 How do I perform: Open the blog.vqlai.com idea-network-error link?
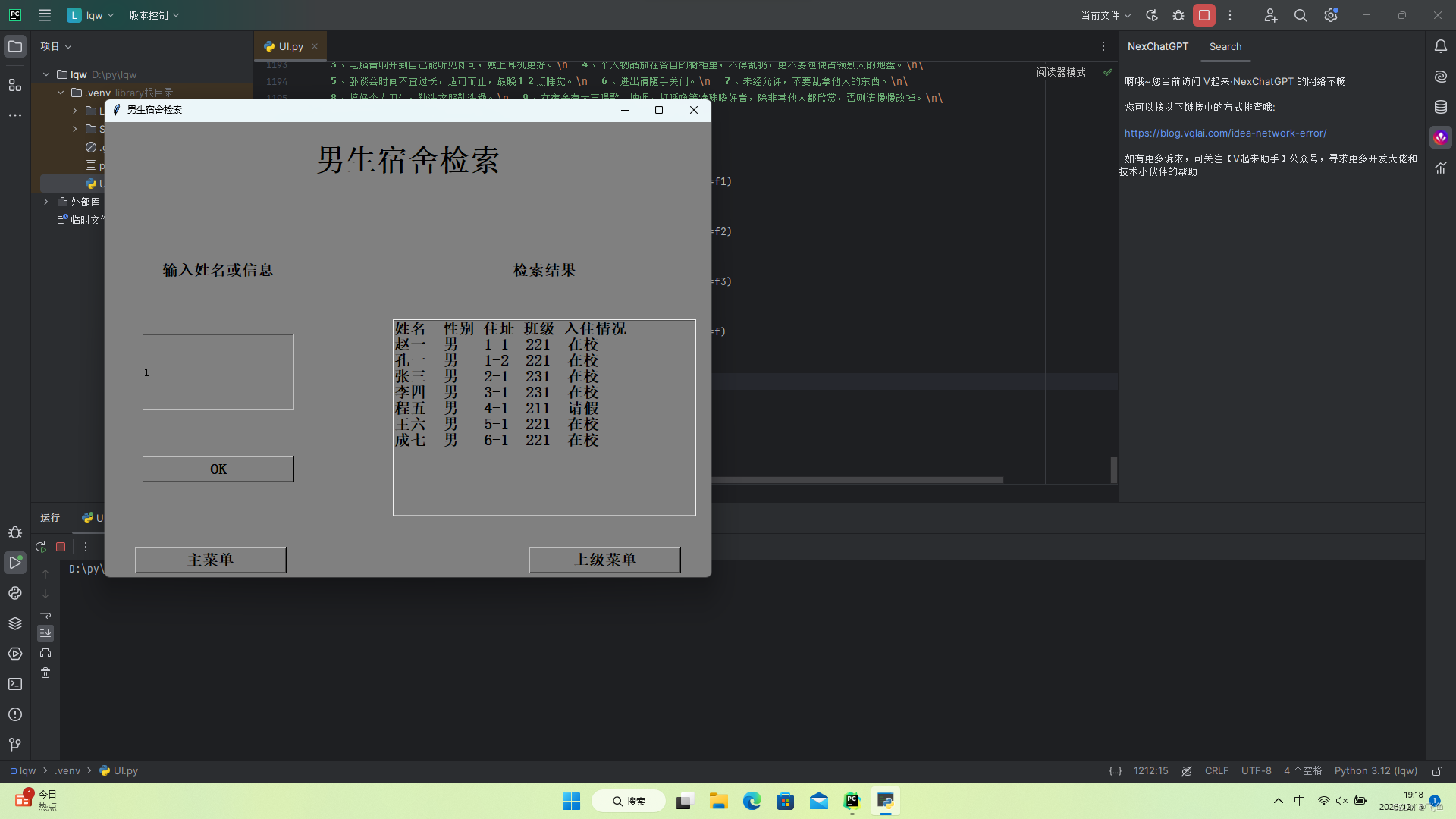(x=1225, y=133)
